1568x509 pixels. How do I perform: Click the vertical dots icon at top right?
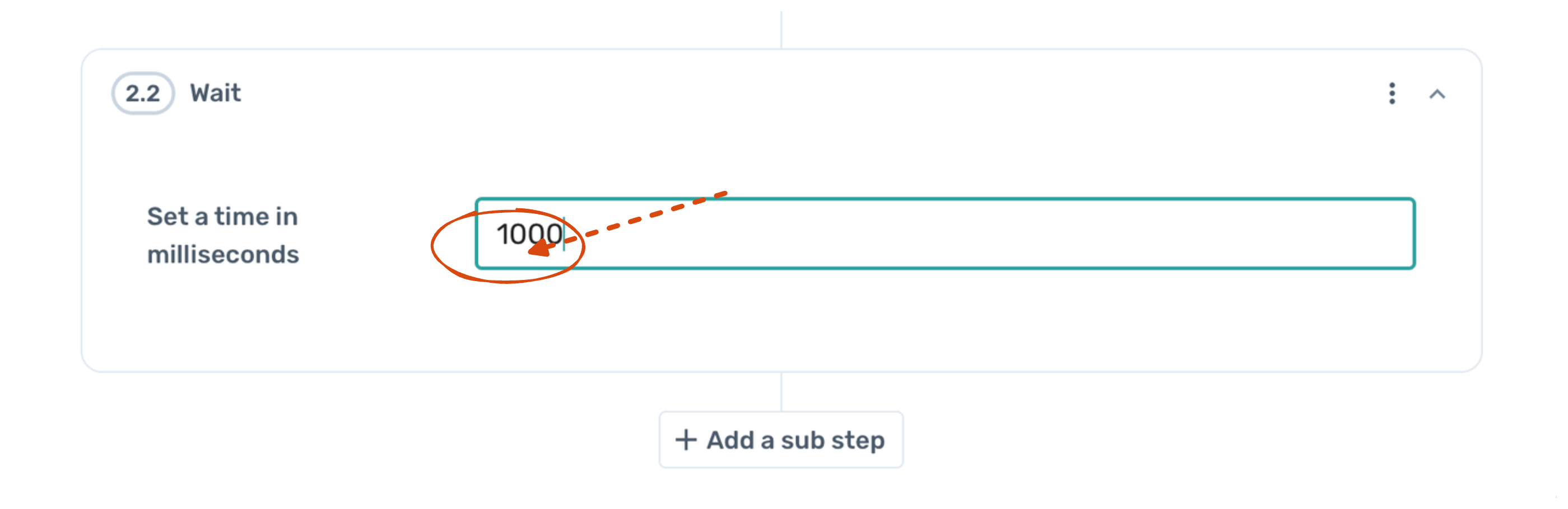1392,94
